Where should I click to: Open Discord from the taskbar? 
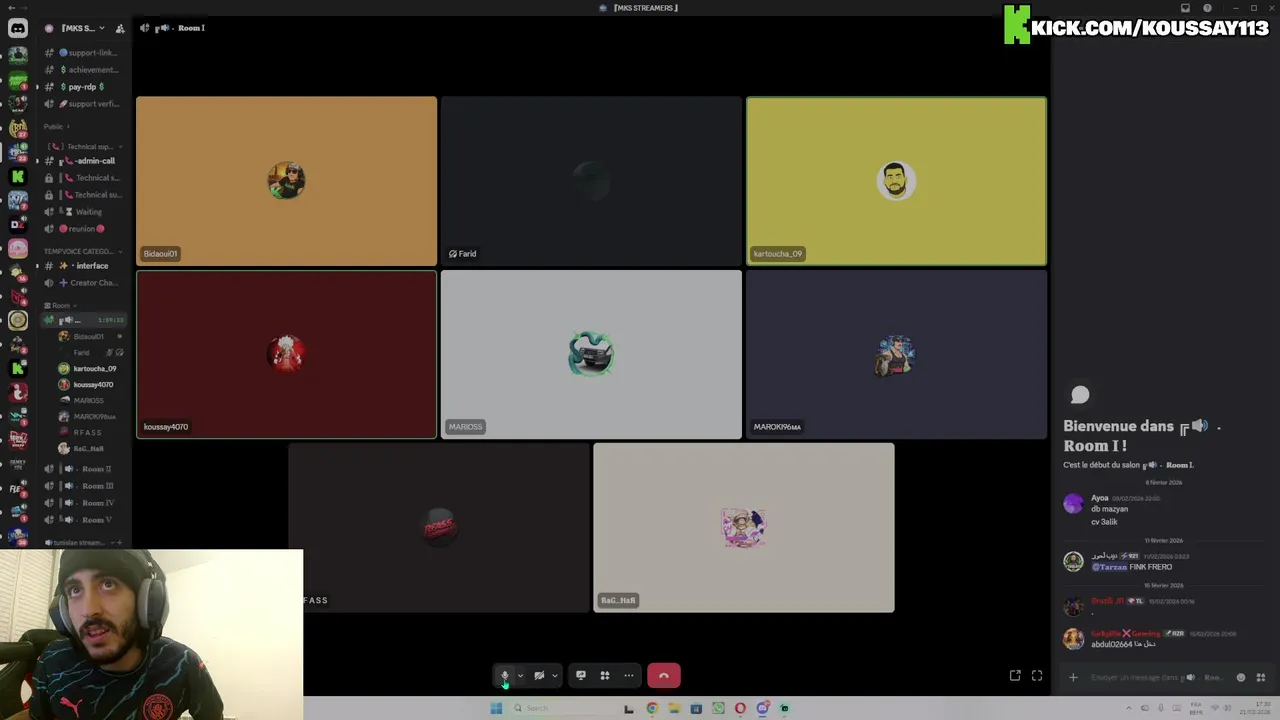tap(762, 708)
